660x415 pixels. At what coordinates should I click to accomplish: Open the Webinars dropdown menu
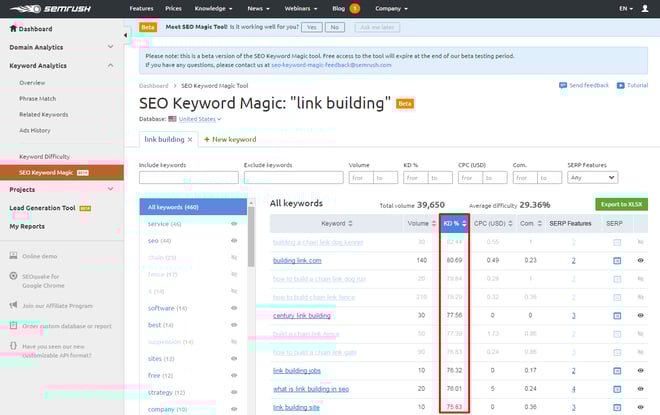pos(301,8)
